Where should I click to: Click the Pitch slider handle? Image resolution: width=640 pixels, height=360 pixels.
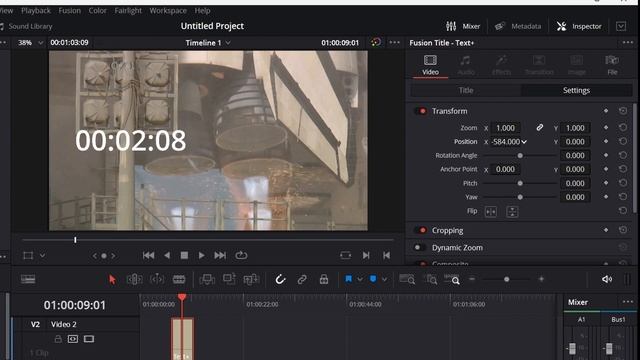pyautogui.click(x=520, y=183)
